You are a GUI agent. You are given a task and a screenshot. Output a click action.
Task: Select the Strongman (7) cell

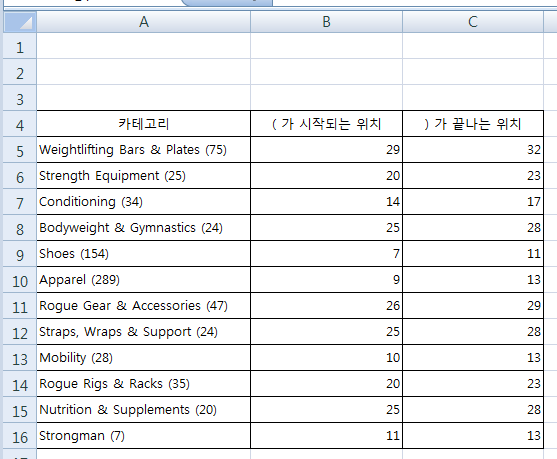click(144, 436)
